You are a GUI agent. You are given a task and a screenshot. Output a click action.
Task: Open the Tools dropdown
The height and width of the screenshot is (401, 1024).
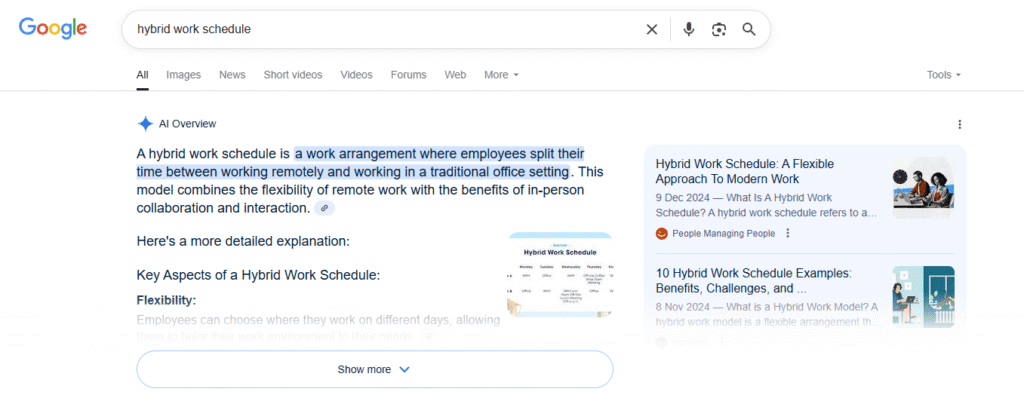click(x=943, y=75)
